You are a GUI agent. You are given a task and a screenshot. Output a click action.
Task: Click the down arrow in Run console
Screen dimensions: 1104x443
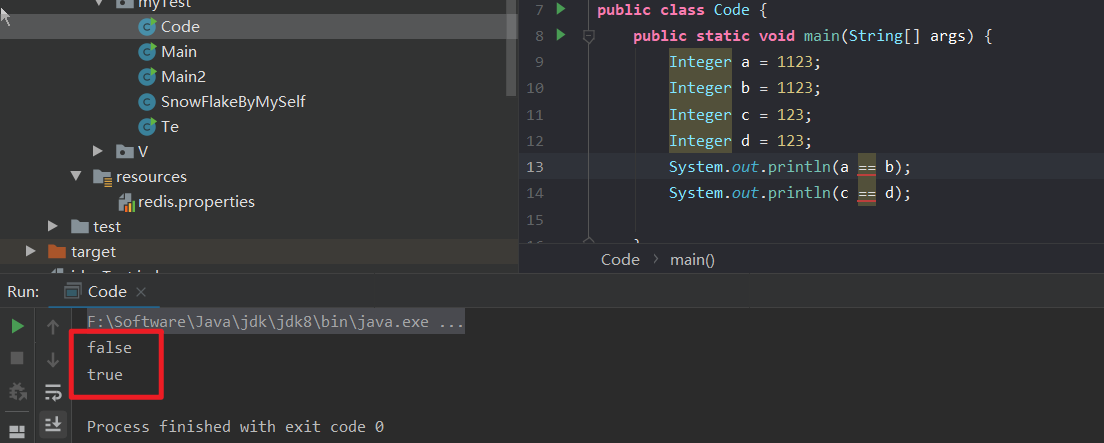(x=53, y=360)
